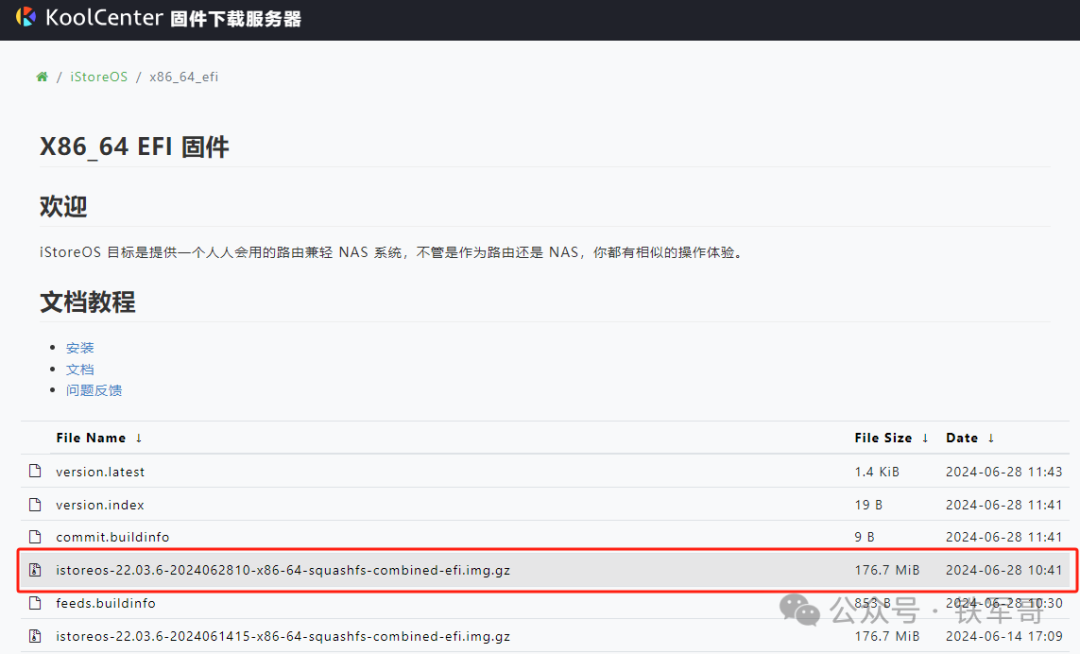Sort by Date arrow
Screen dimensions: 1080x654
coord(990,438)
